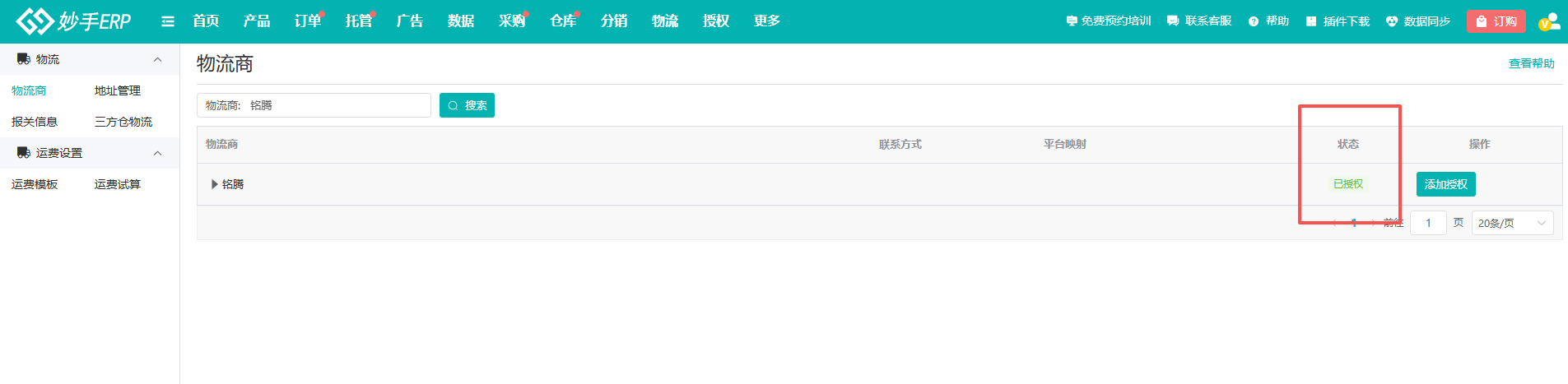
Task: Click the 妙手ERP logo
Action: tap(73, 21)
